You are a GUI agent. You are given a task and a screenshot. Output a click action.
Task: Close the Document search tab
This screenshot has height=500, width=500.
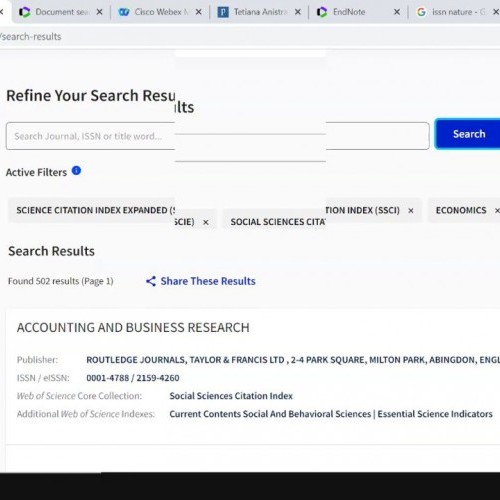tap(99, 12)
